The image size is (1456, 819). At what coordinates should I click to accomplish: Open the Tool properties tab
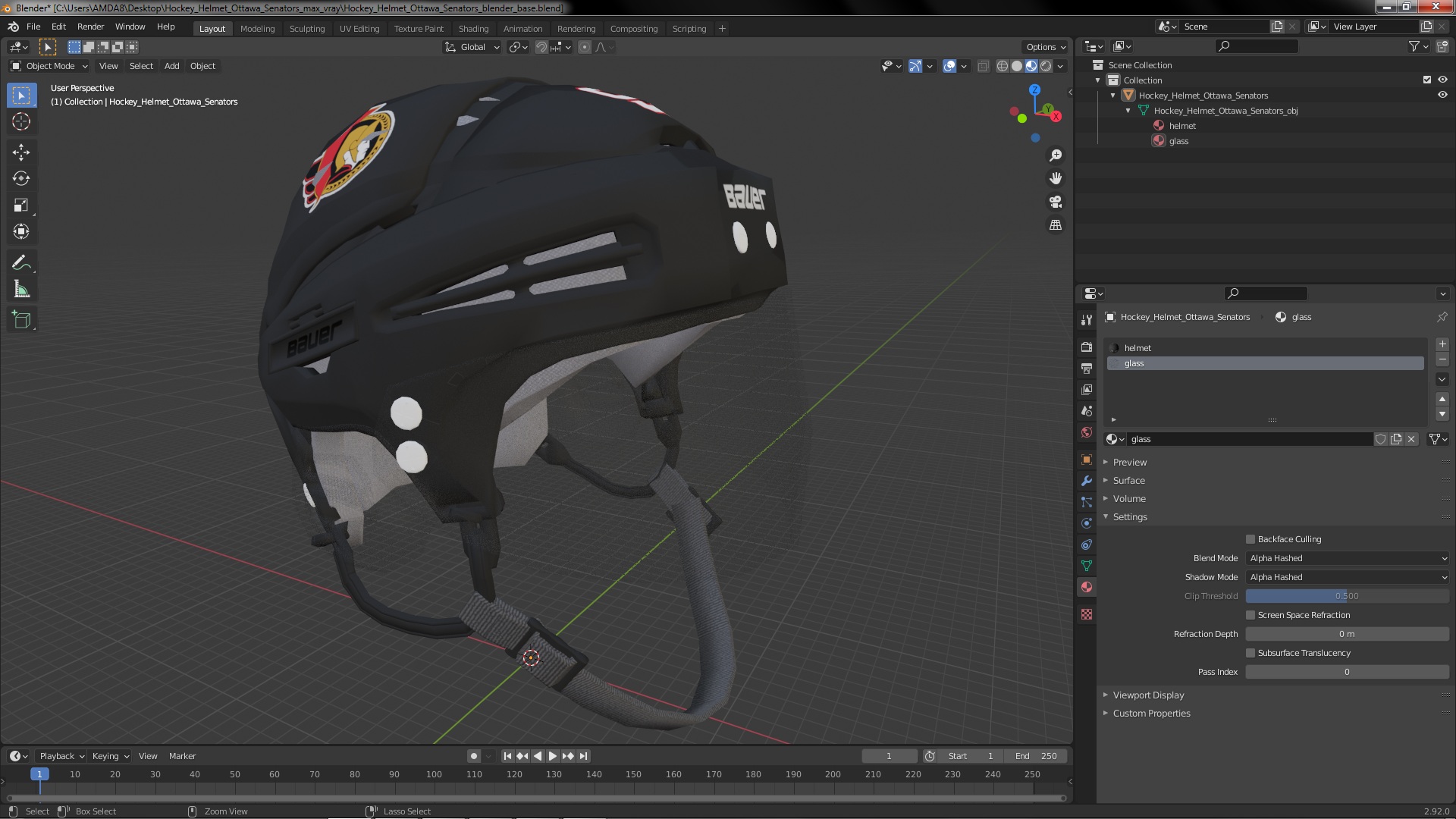click(1087, 320)
